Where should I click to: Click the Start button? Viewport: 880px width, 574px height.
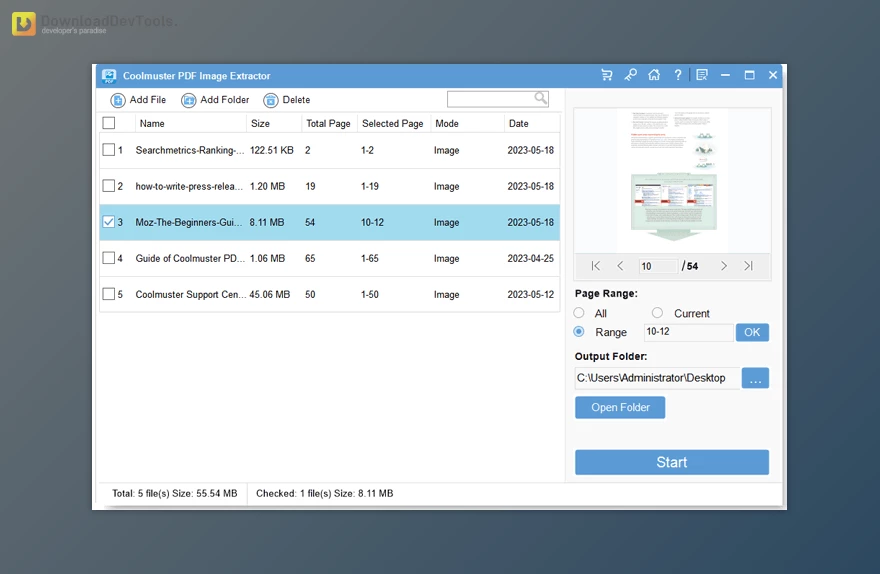(x=672, y=462)
